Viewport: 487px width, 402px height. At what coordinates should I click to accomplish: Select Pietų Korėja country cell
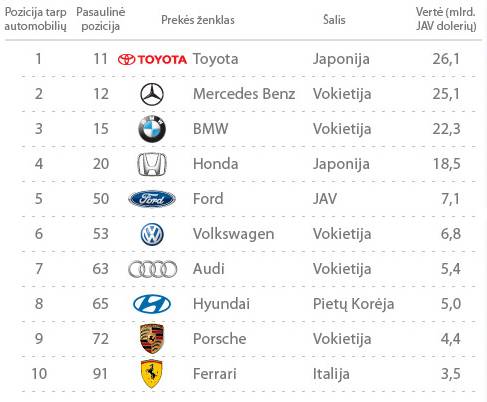click(353, 304)
